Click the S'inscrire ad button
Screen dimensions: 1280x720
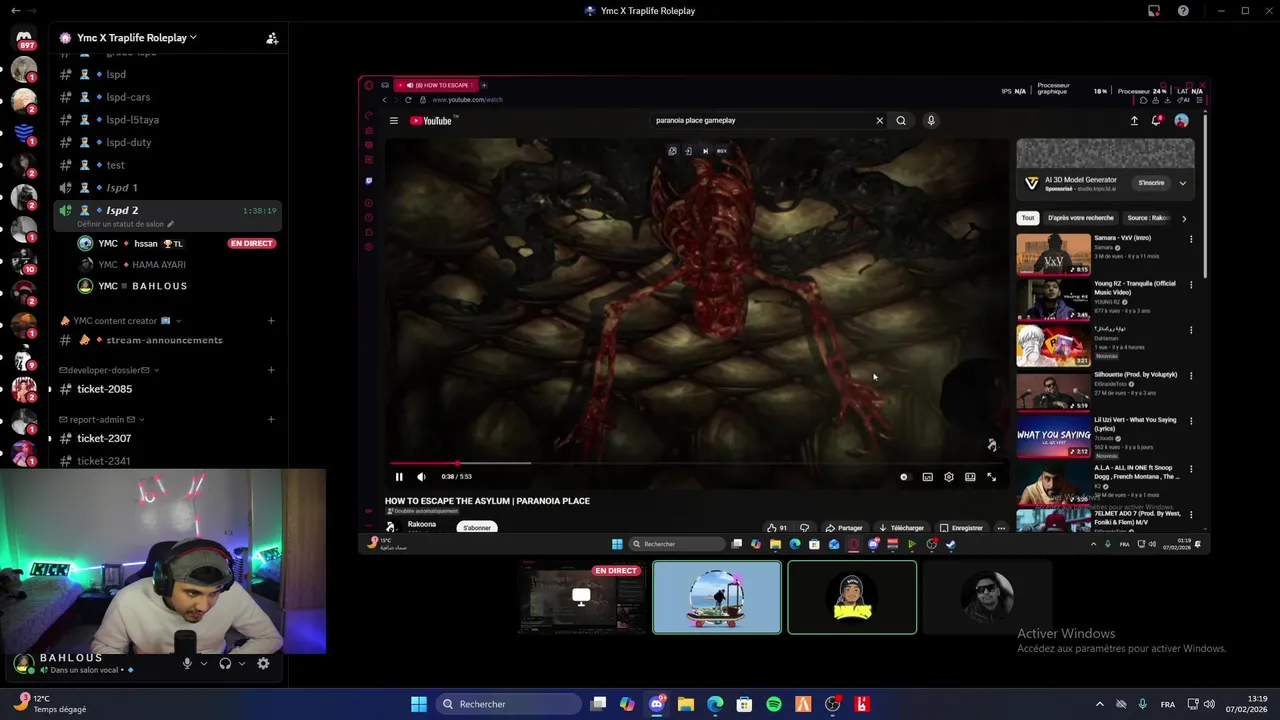[x=1151, y=183]
